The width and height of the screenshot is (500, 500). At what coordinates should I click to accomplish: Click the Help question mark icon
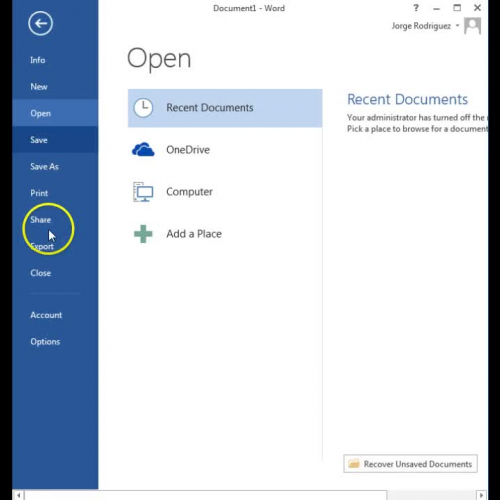(x=416, y=8)
